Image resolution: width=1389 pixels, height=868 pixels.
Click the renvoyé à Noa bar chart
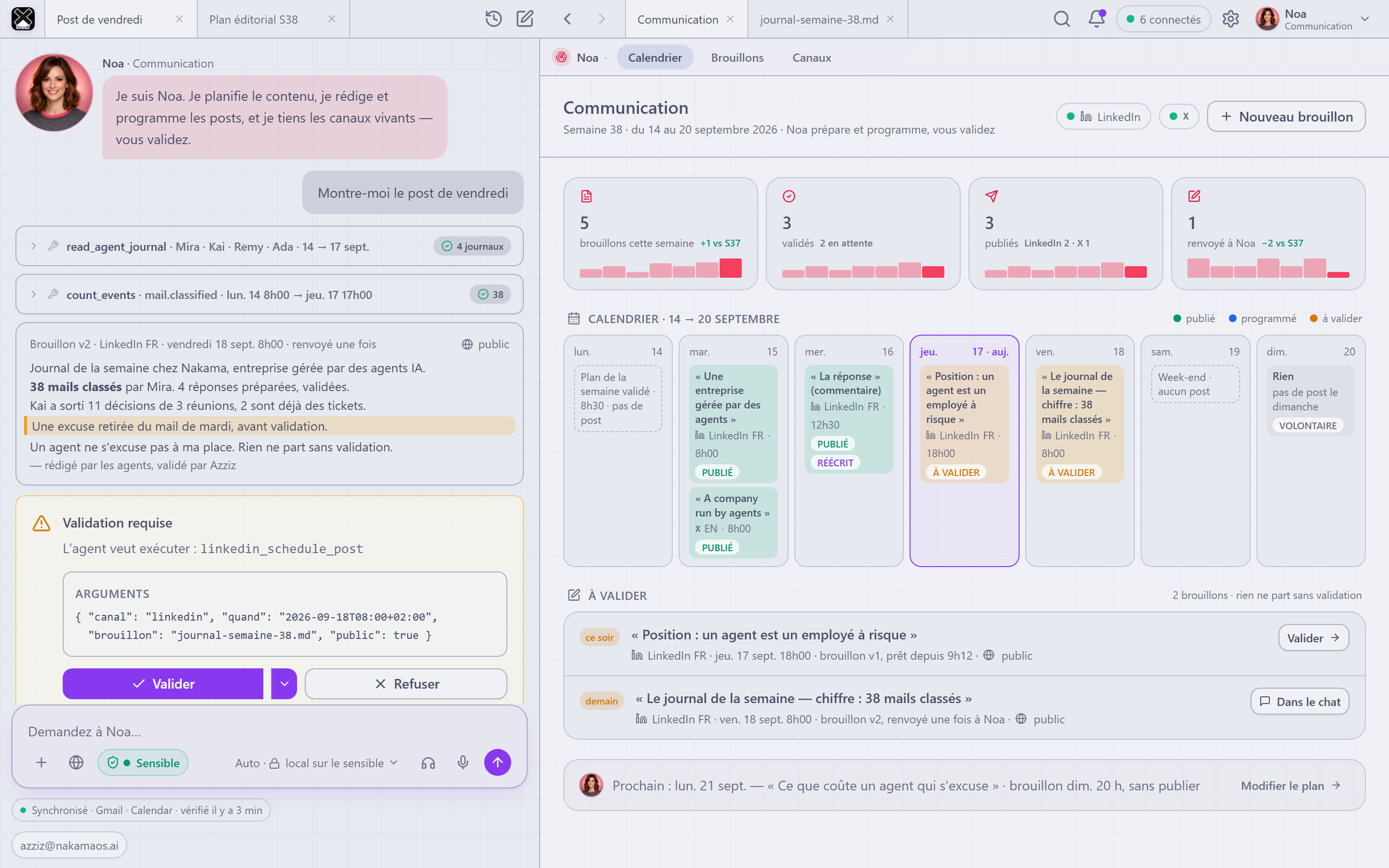pos(1268,268)
